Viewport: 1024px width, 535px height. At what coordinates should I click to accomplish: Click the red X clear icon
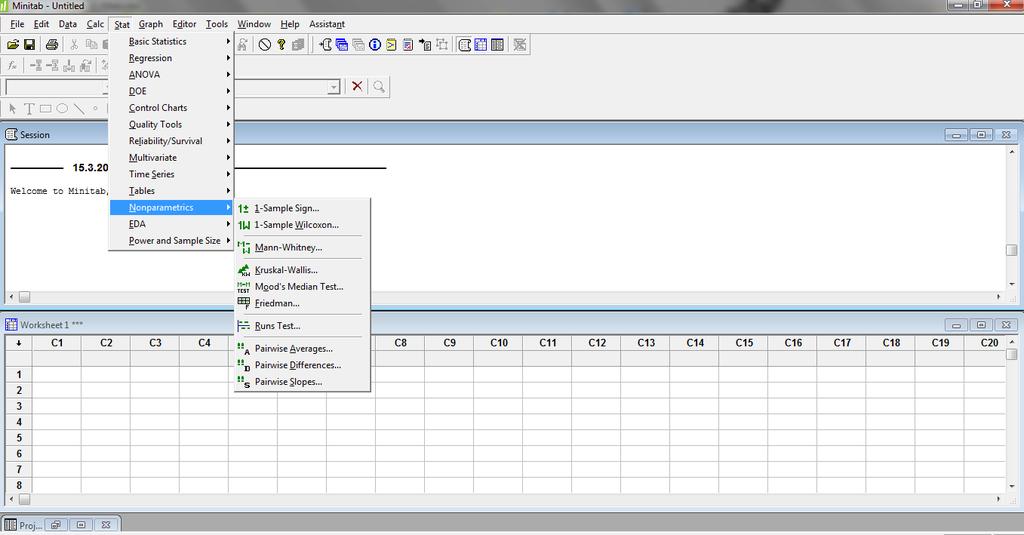(x=357, y=86)
